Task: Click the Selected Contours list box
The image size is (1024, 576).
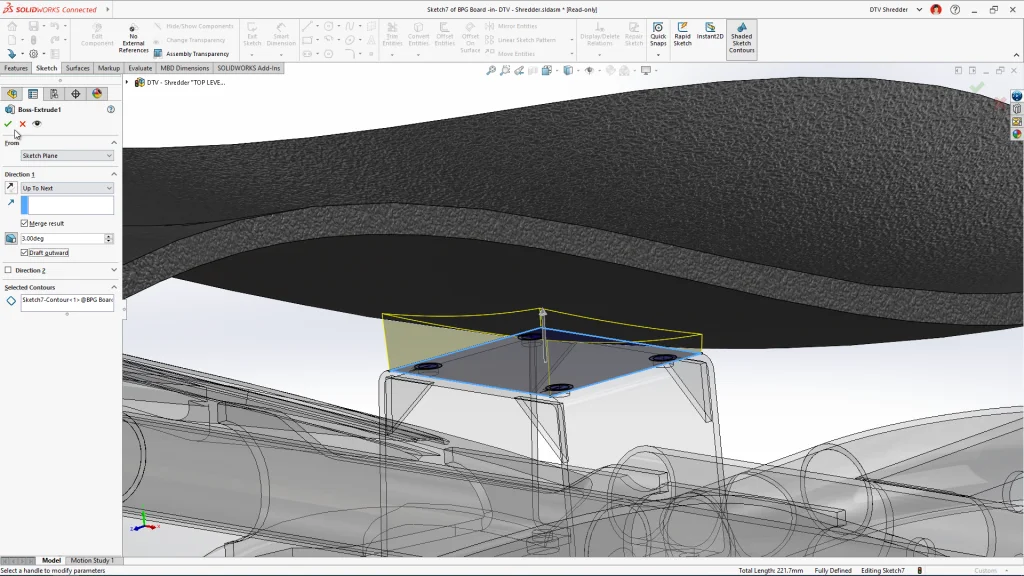Action: coord(67,301)
